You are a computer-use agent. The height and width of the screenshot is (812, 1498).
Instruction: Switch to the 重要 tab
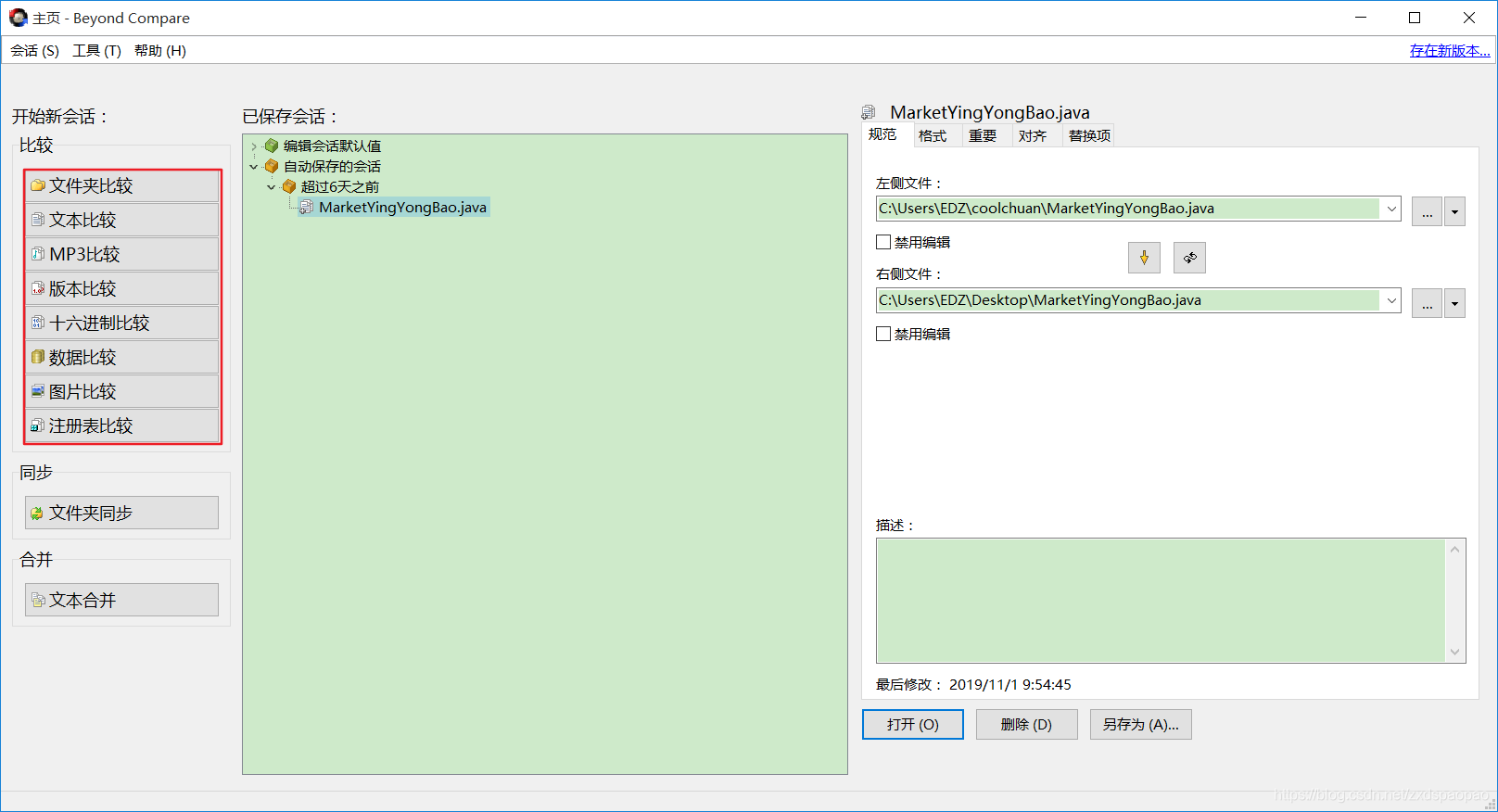click(983, 136)
